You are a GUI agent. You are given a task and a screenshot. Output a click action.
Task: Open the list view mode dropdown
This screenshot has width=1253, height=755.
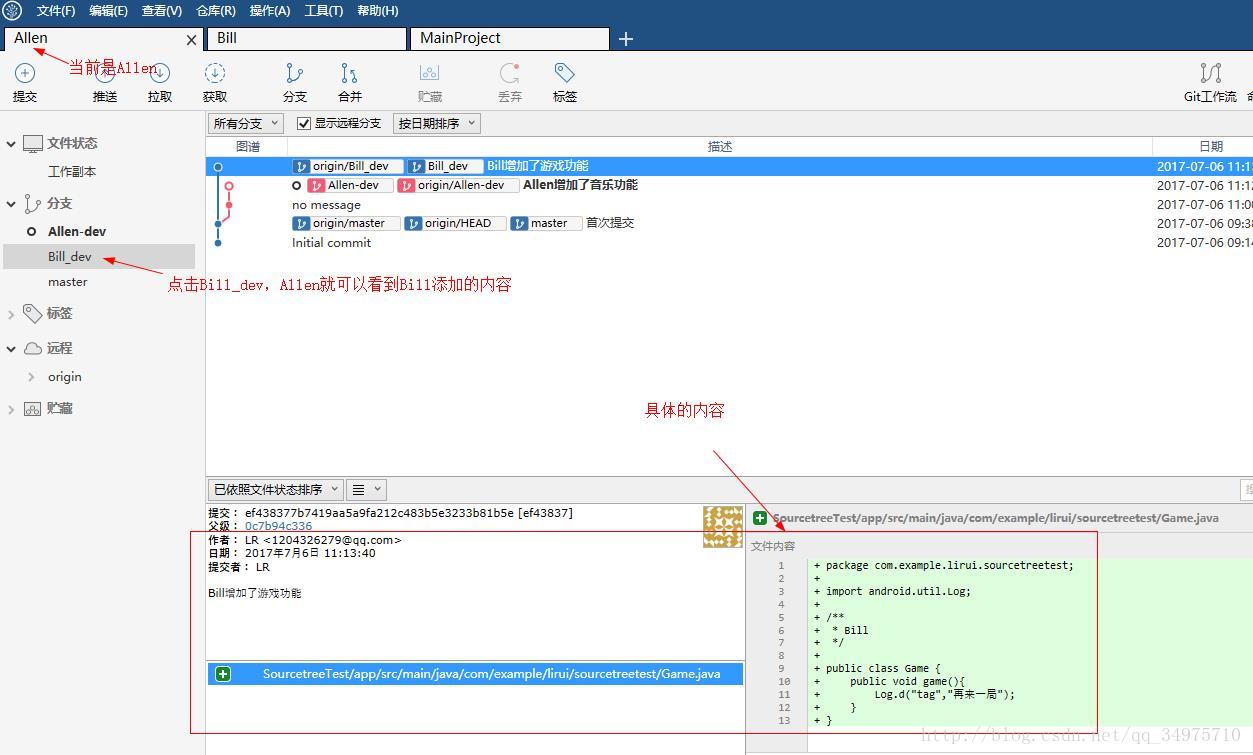[366, 489]
